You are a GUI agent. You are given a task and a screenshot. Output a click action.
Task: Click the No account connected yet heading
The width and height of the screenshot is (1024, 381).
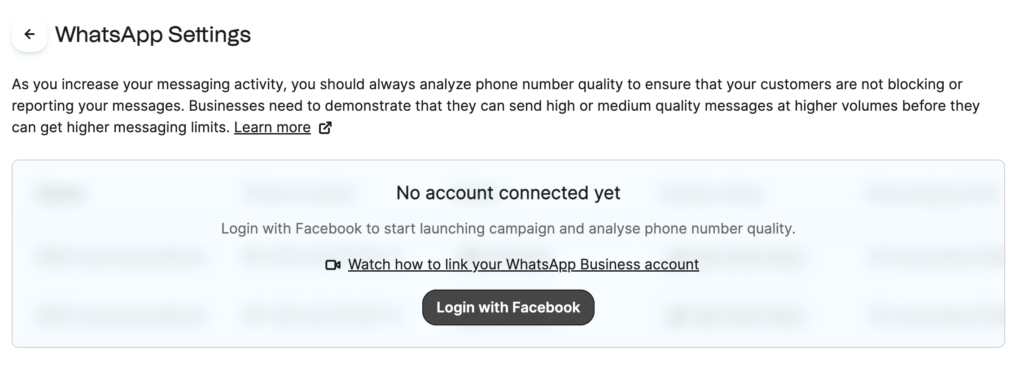pos(508,193)
